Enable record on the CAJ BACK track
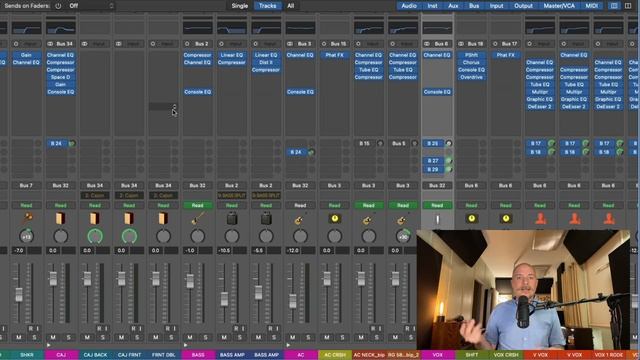This screenshot has height=360, width=640. (99, 328)
